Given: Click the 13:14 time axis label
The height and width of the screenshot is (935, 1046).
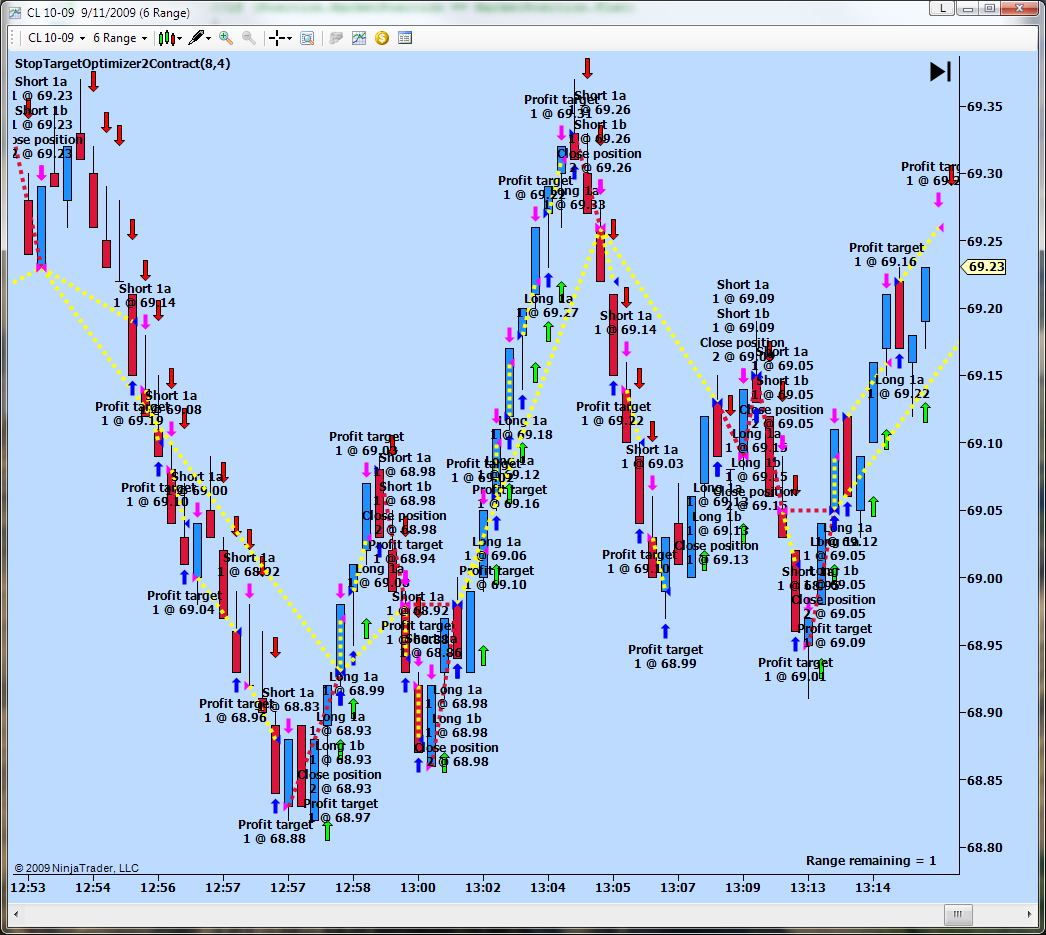Looking at the screenshot, I should point(873,888).
